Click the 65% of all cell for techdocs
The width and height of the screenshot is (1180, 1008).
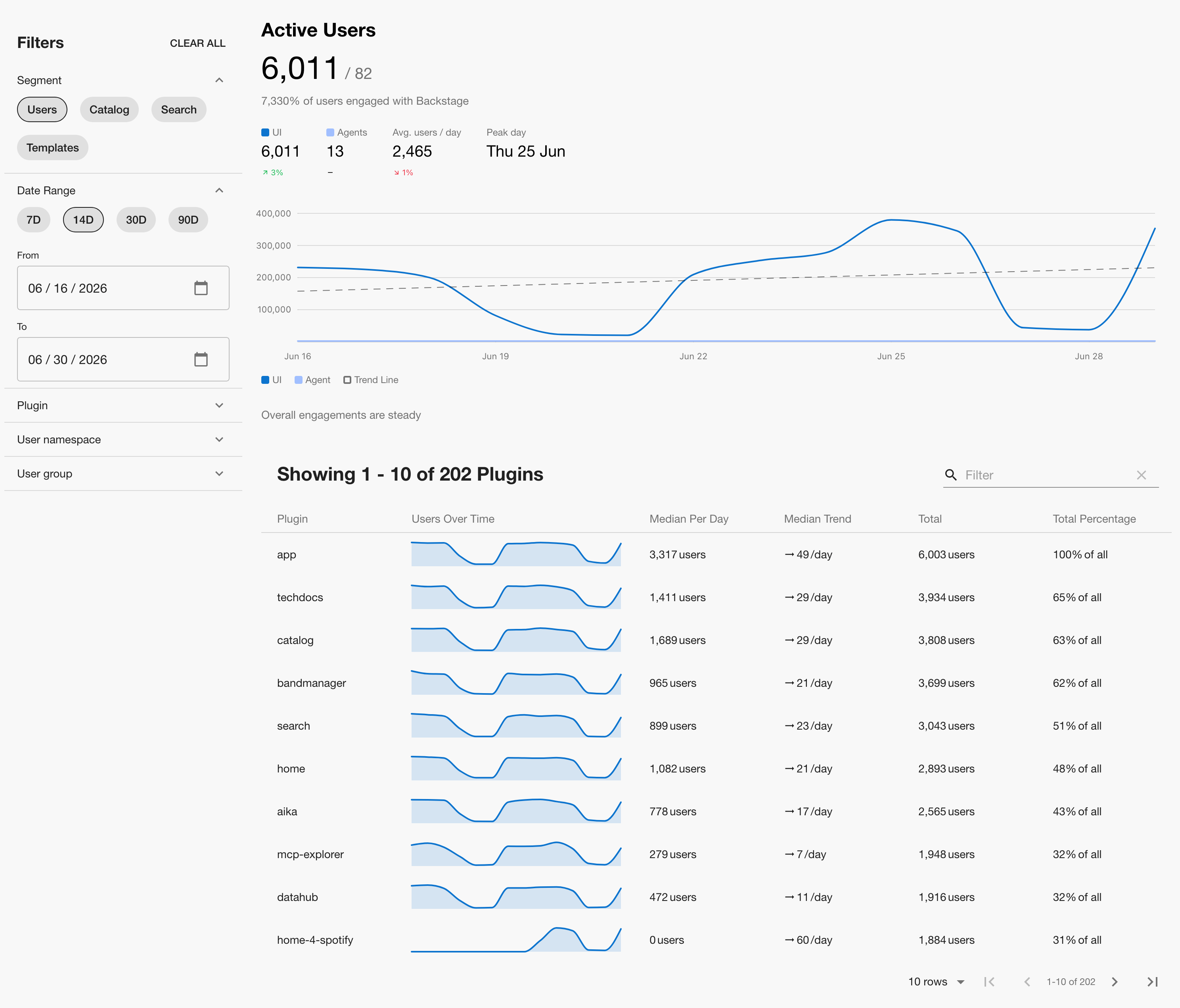1077,598
